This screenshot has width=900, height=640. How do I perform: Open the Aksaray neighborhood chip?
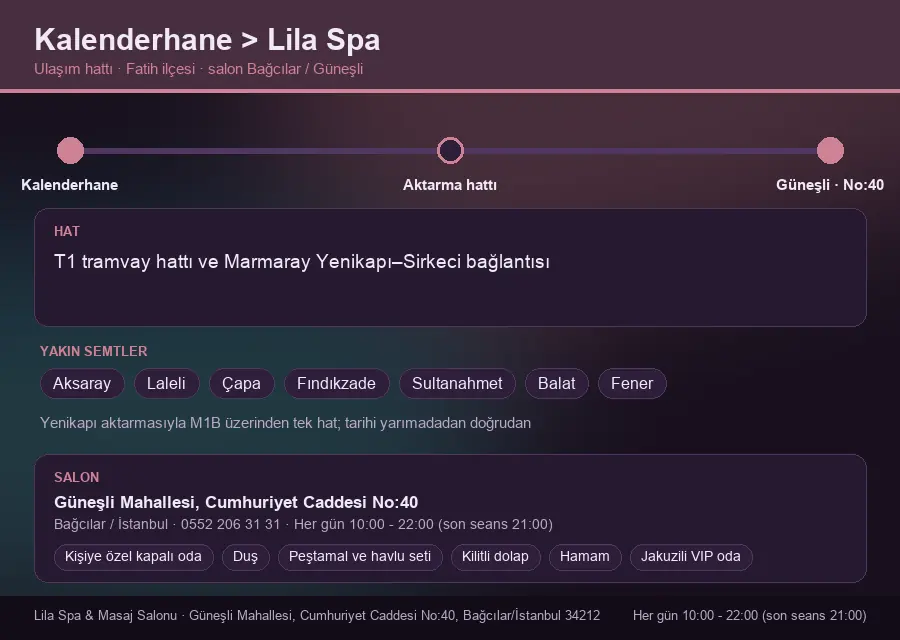coord(82,383)
